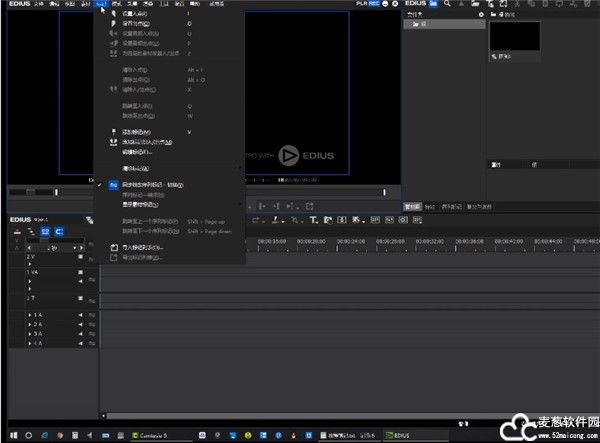
Task: Open the first tab below the bin
Action: click(x=411, y=207)
